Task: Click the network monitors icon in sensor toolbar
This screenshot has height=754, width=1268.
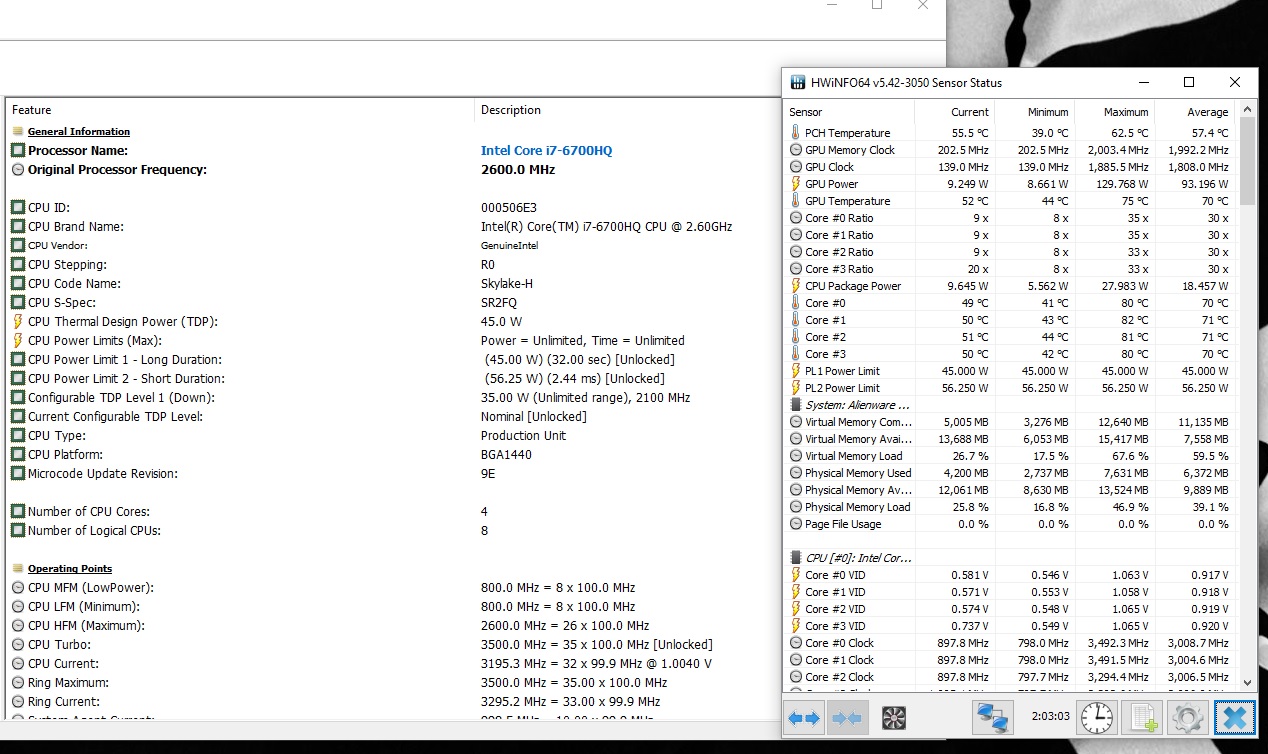Action: [x=993, y=717]
